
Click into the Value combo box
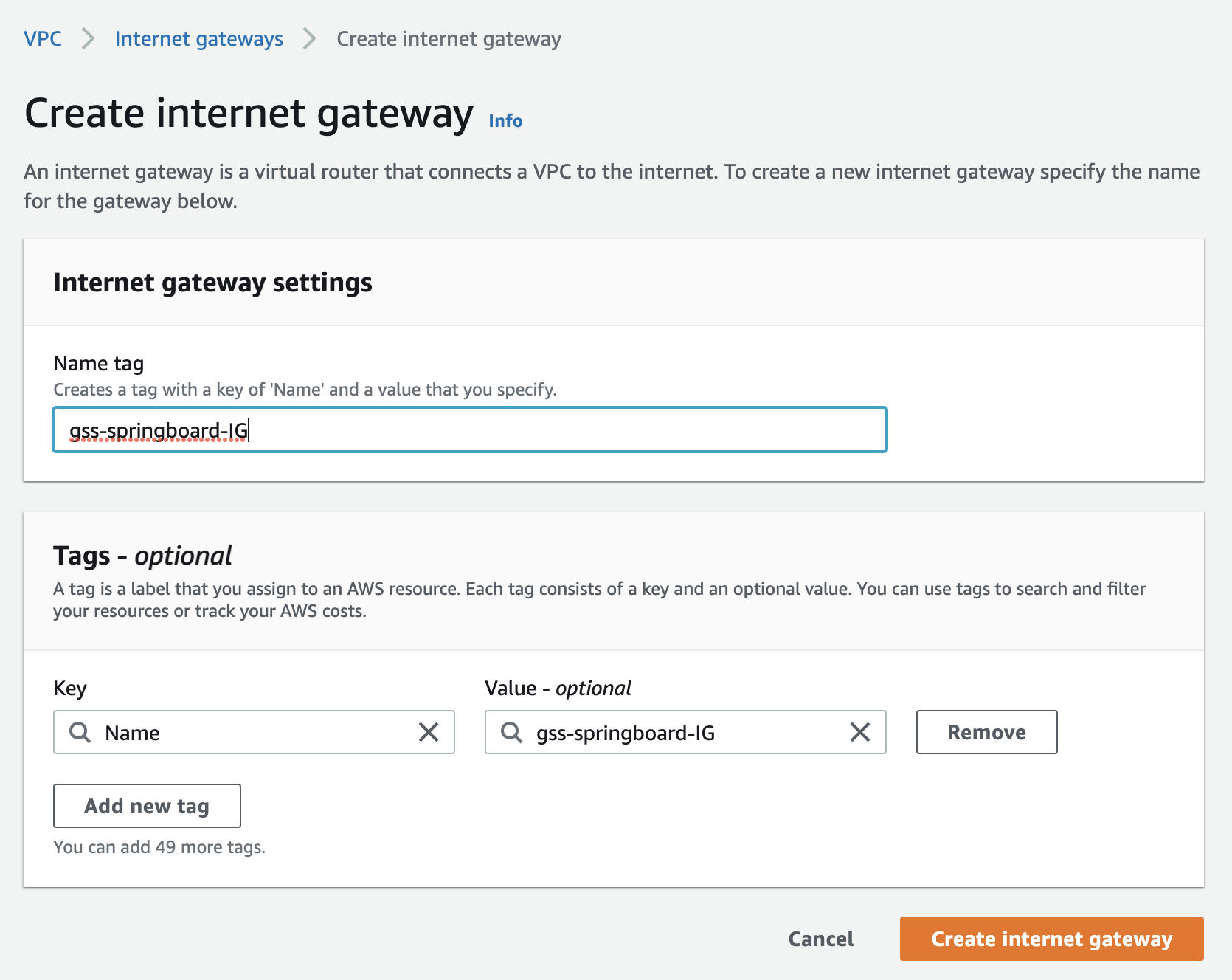[x=685, y=732]
